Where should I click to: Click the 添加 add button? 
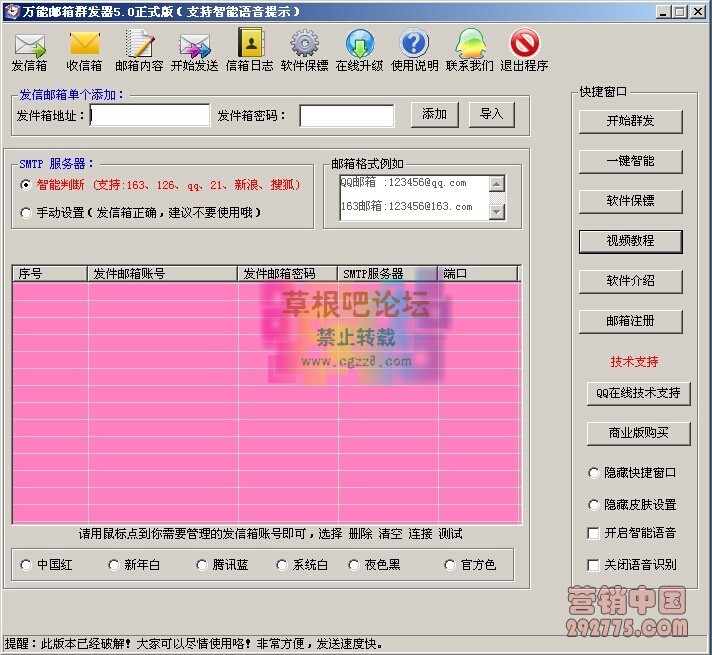pyautogui.click(x=435, y=114)
